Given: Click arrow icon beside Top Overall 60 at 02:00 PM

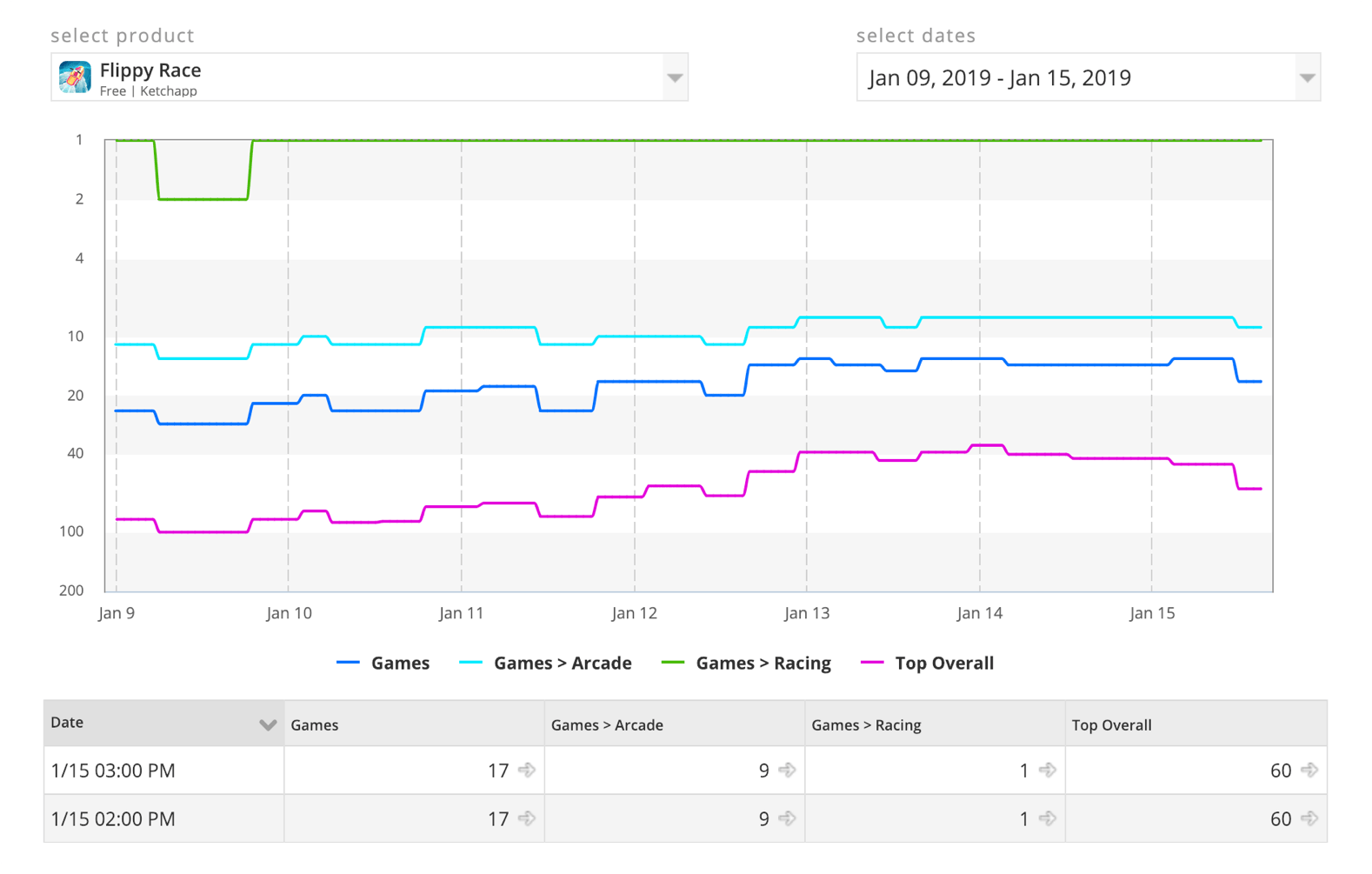Looking at the screenshot, I should pyautogui.click(x=1309, y=818).
